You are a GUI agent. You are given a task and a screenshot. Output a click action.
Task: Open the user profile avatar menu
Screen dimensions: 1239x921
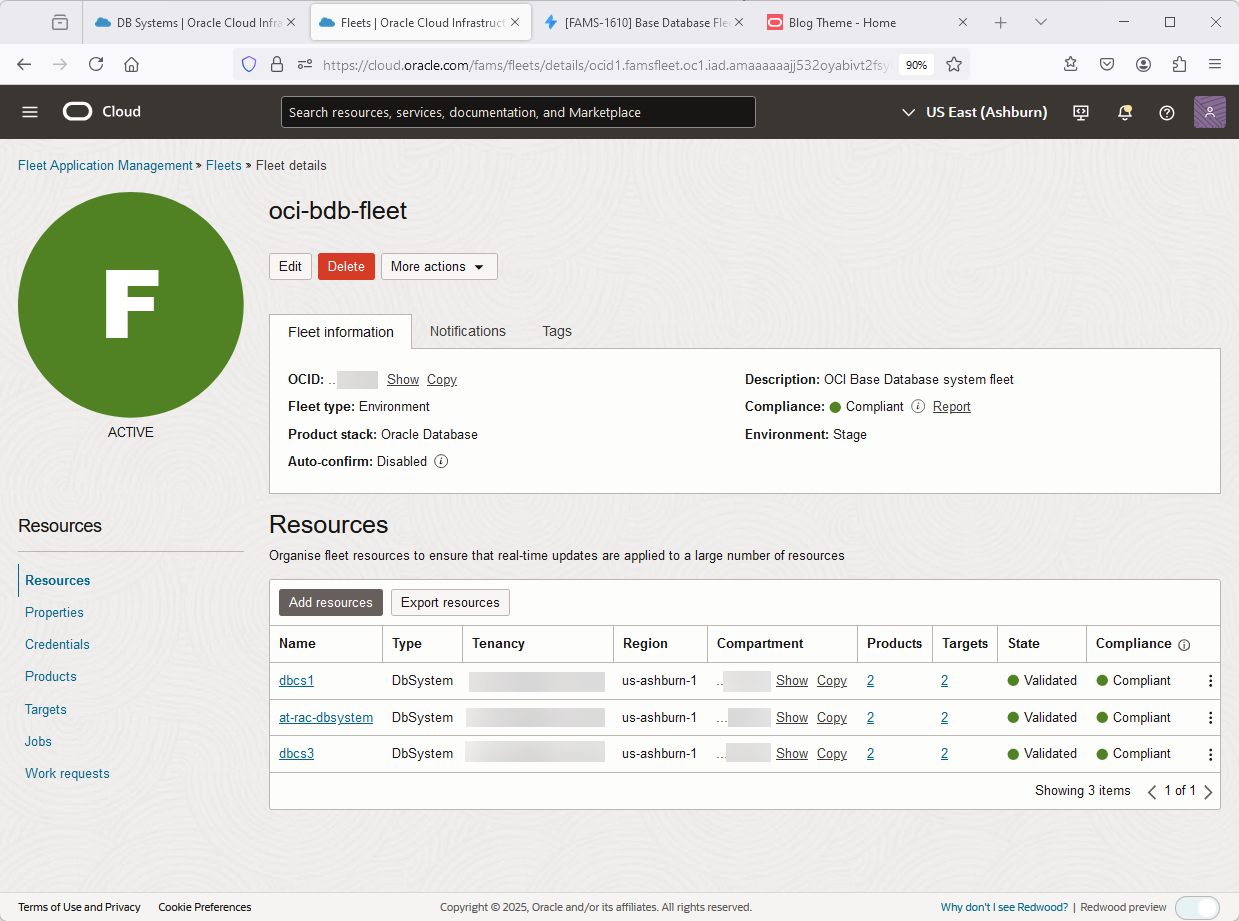(1209, 112)
